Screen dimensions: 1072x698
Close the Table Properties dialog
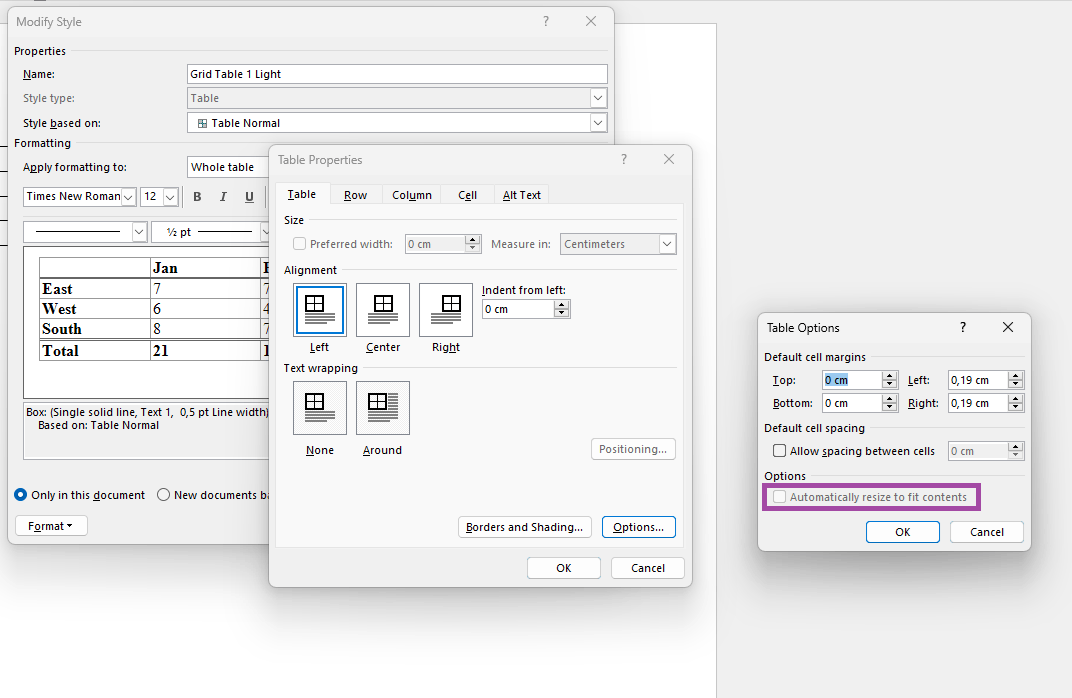click(x=669, y=159)
